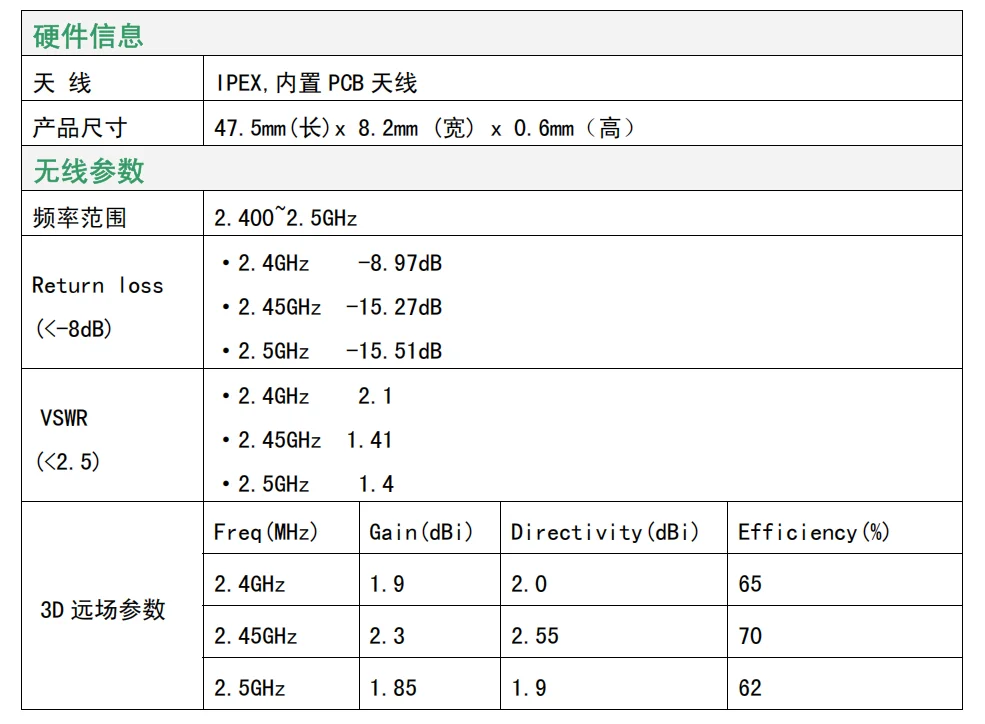Click the Efficiency(%) column header
985x724 pixels.
coord(814,532)
